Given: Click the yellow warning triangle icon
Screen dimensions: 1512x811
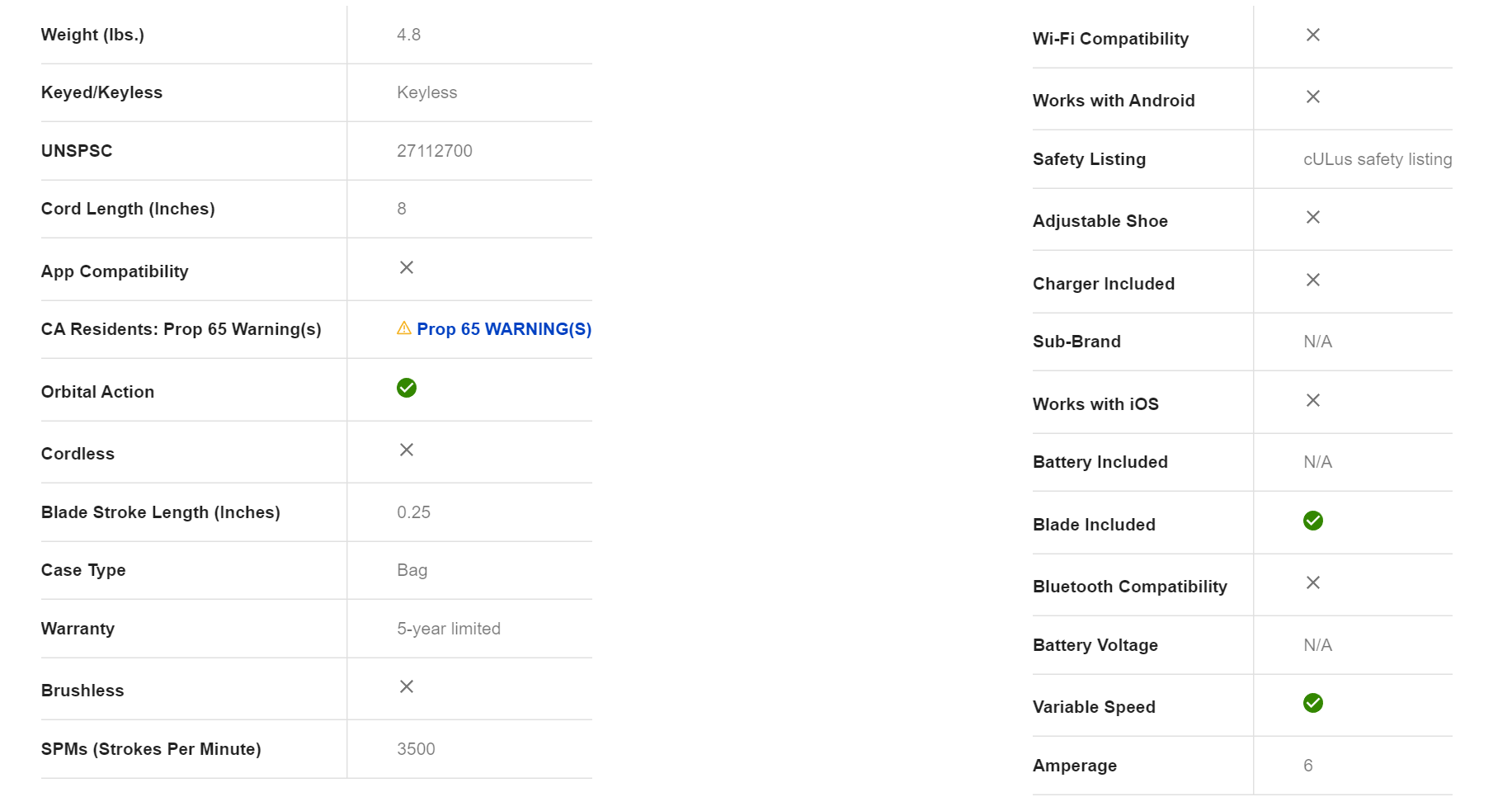Looking at the screenshot, I should [404, 328].
